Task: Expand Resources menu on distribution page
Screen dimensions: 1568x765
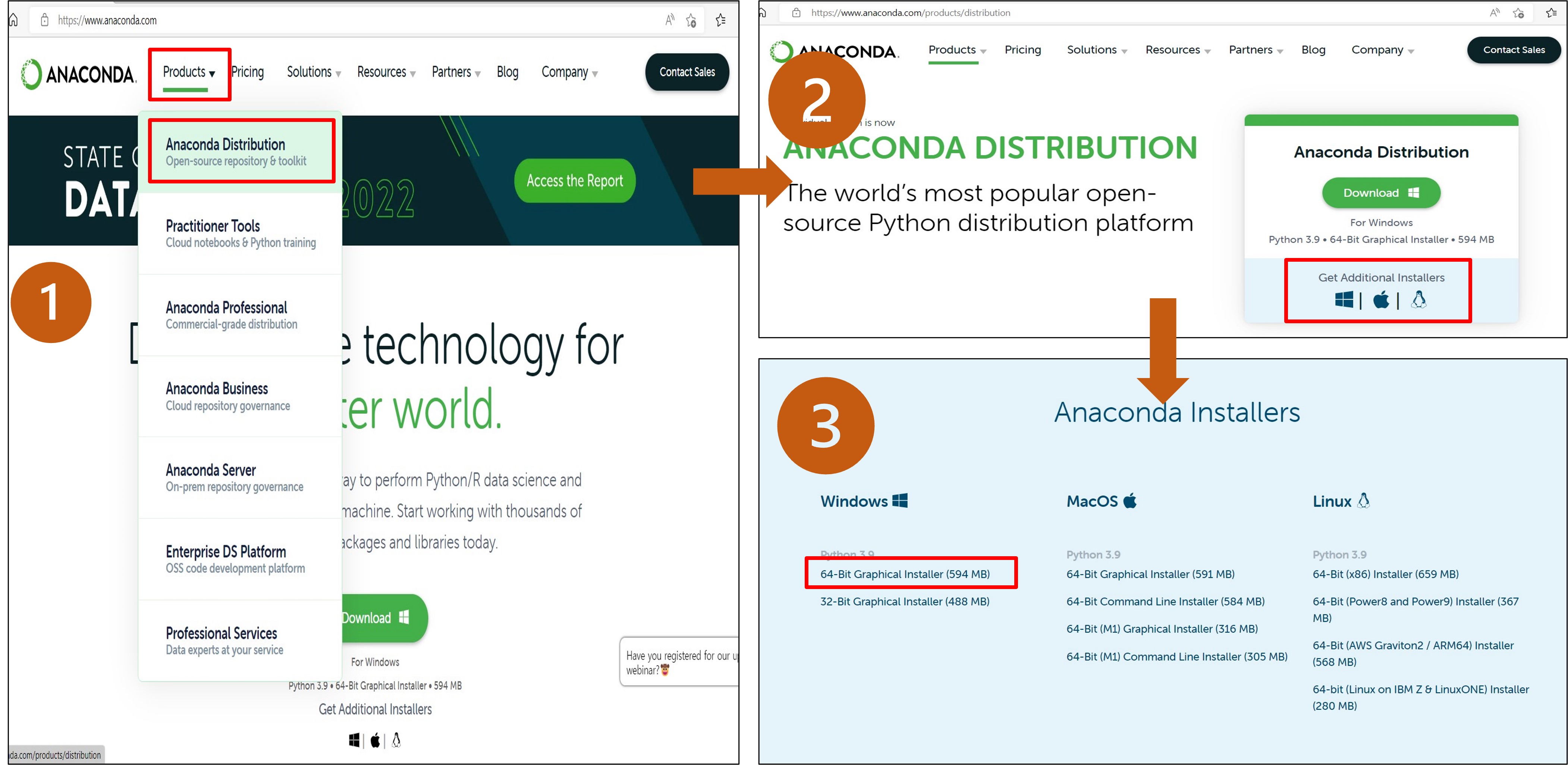Action: coord(1178,50)
